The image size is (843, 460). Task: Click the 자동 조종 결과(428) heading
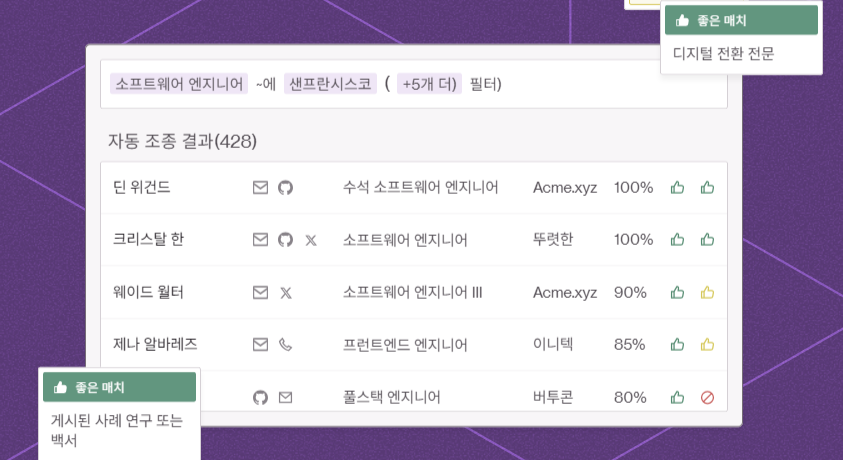178,141
